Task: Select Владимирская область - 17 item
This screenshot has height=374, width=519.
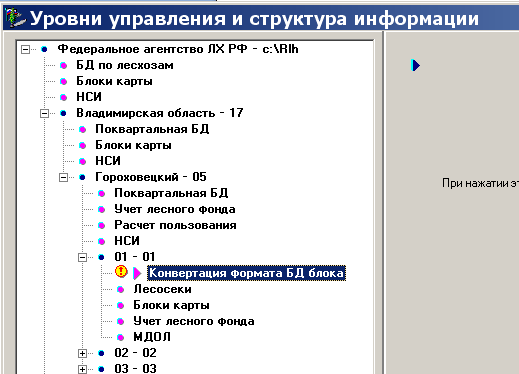Action: [160, 113]
